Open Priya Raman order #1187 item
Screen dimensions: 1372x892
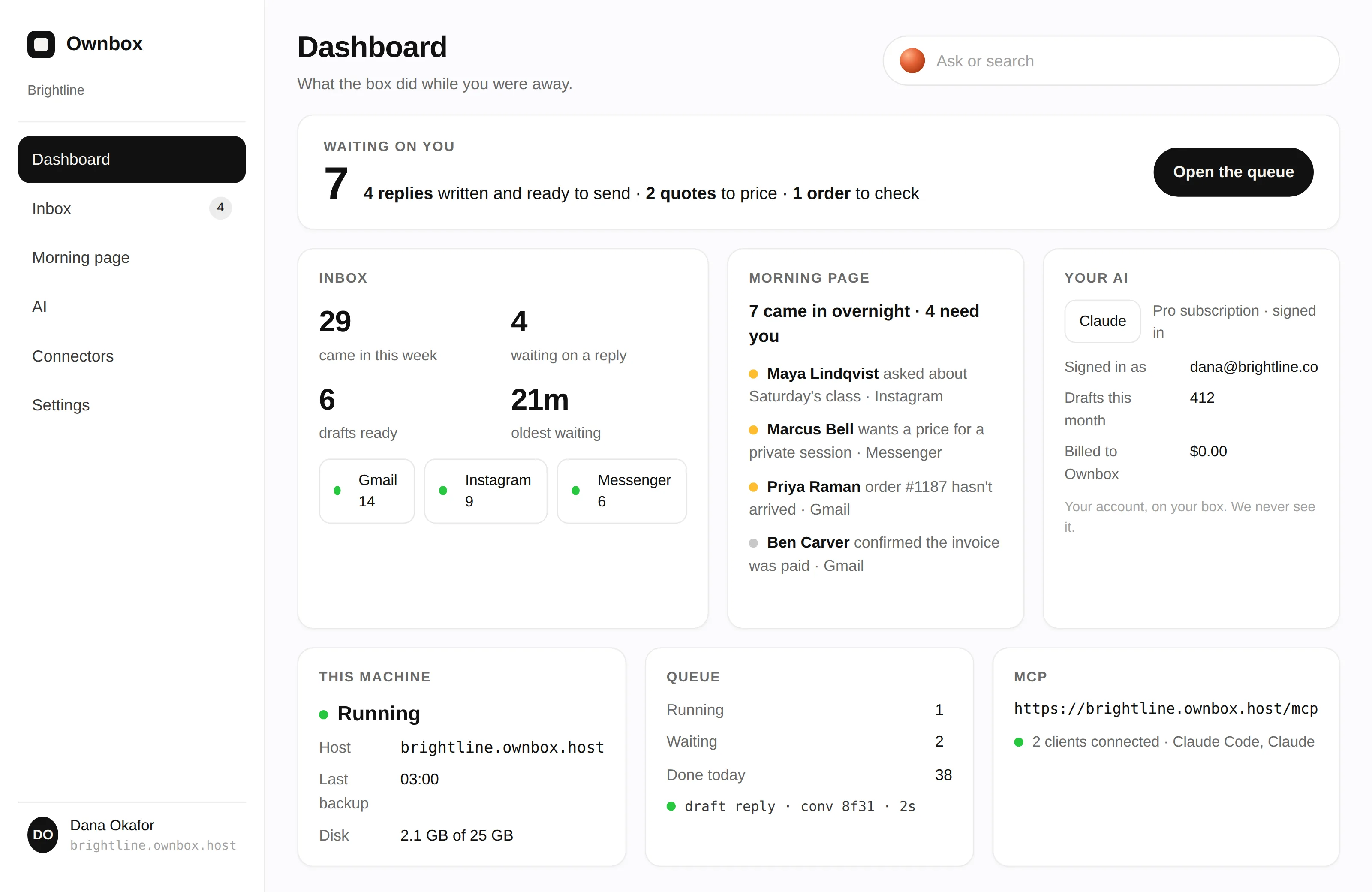875,498
